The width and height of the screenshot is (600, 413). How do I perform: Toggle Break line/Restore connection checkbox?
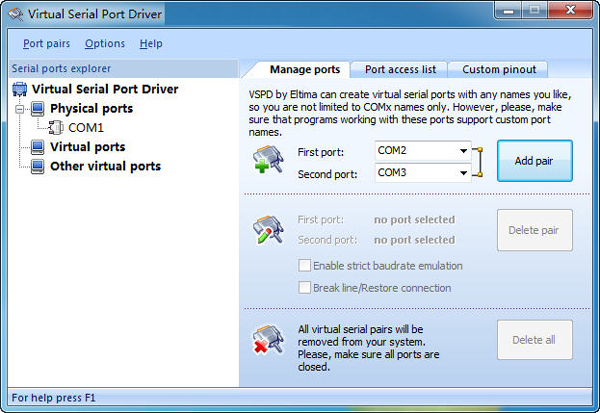click(304, 287)
